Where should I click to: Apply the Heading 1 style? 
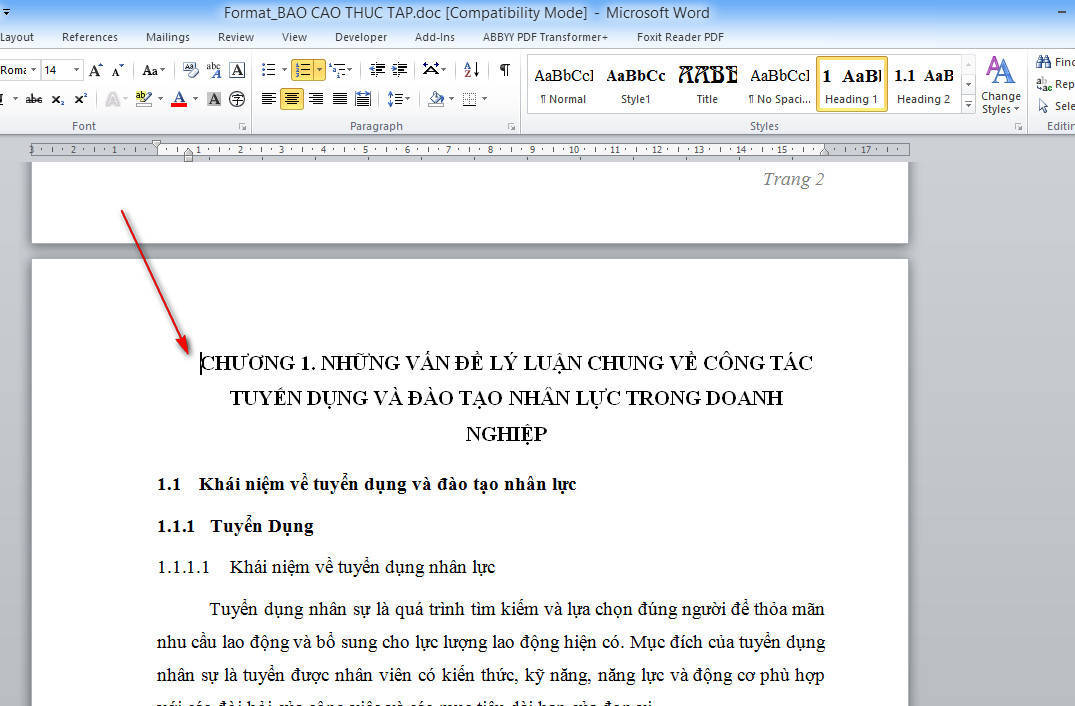click(x=851, y=84)
